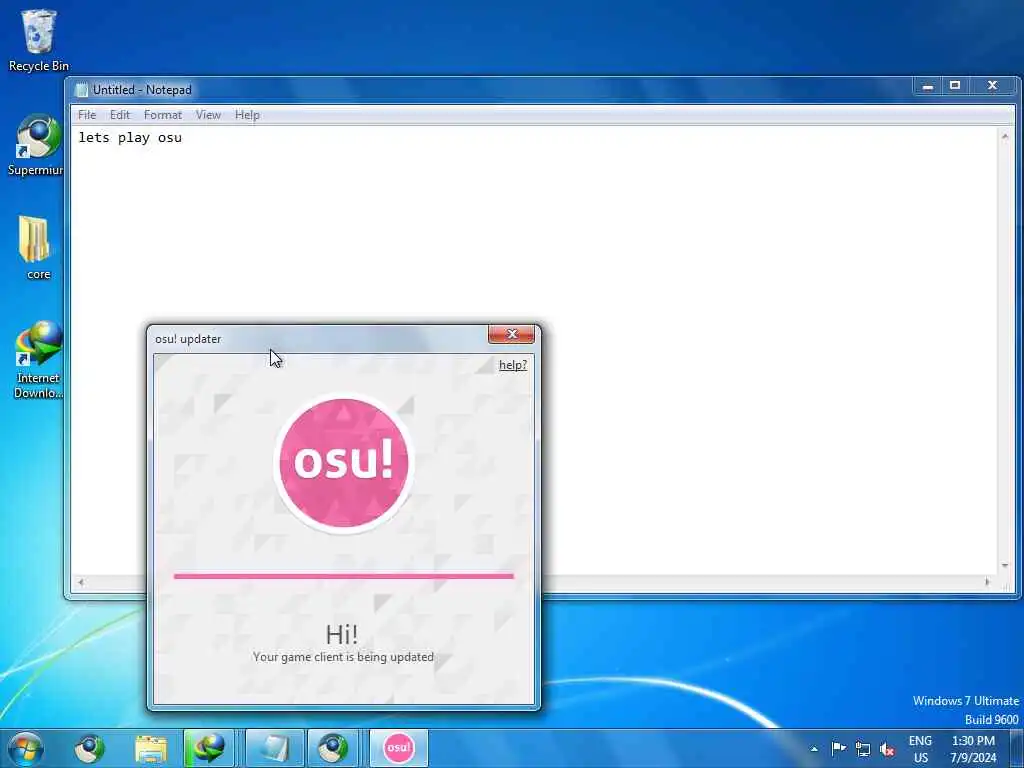Click "Your game client is being updated" text
Screen dimensions: 1024x768
(x=344, y=657)
